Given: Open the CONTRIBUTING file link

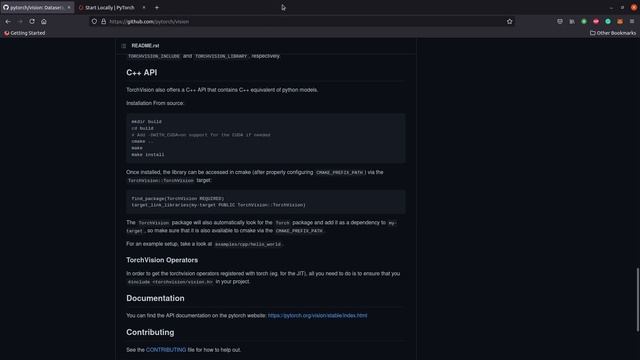Looking at the screenshot, I should point(166,350).
